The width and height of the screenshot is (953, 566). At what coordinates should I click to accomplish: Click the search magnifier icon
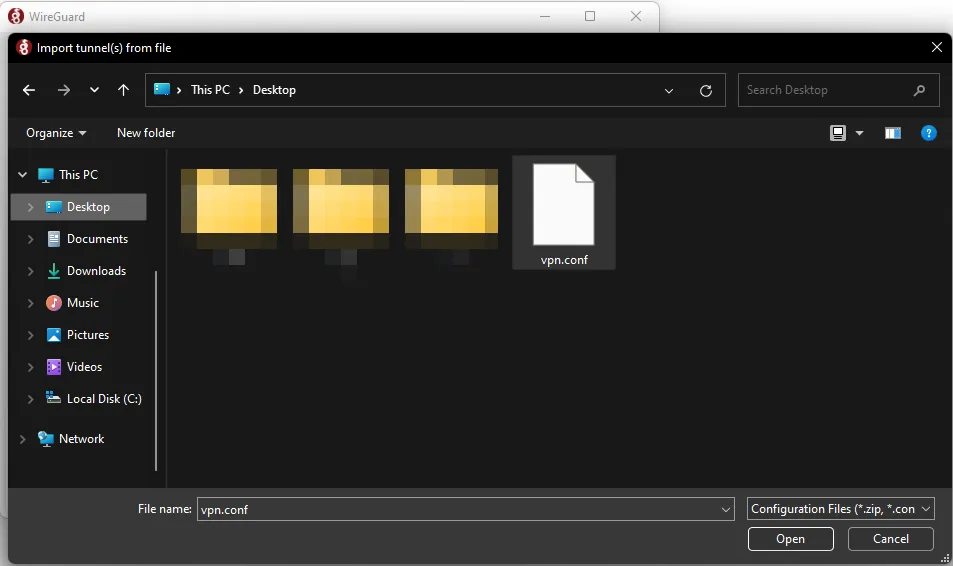pos(919,90)
